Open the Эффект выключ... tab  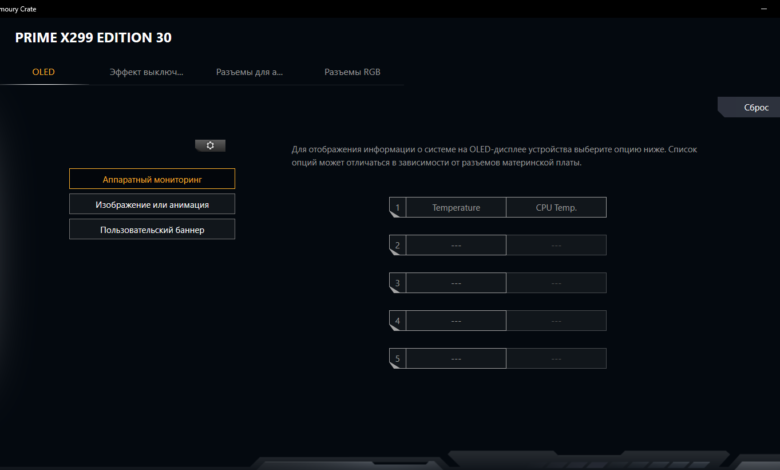(x=146, y=72)
